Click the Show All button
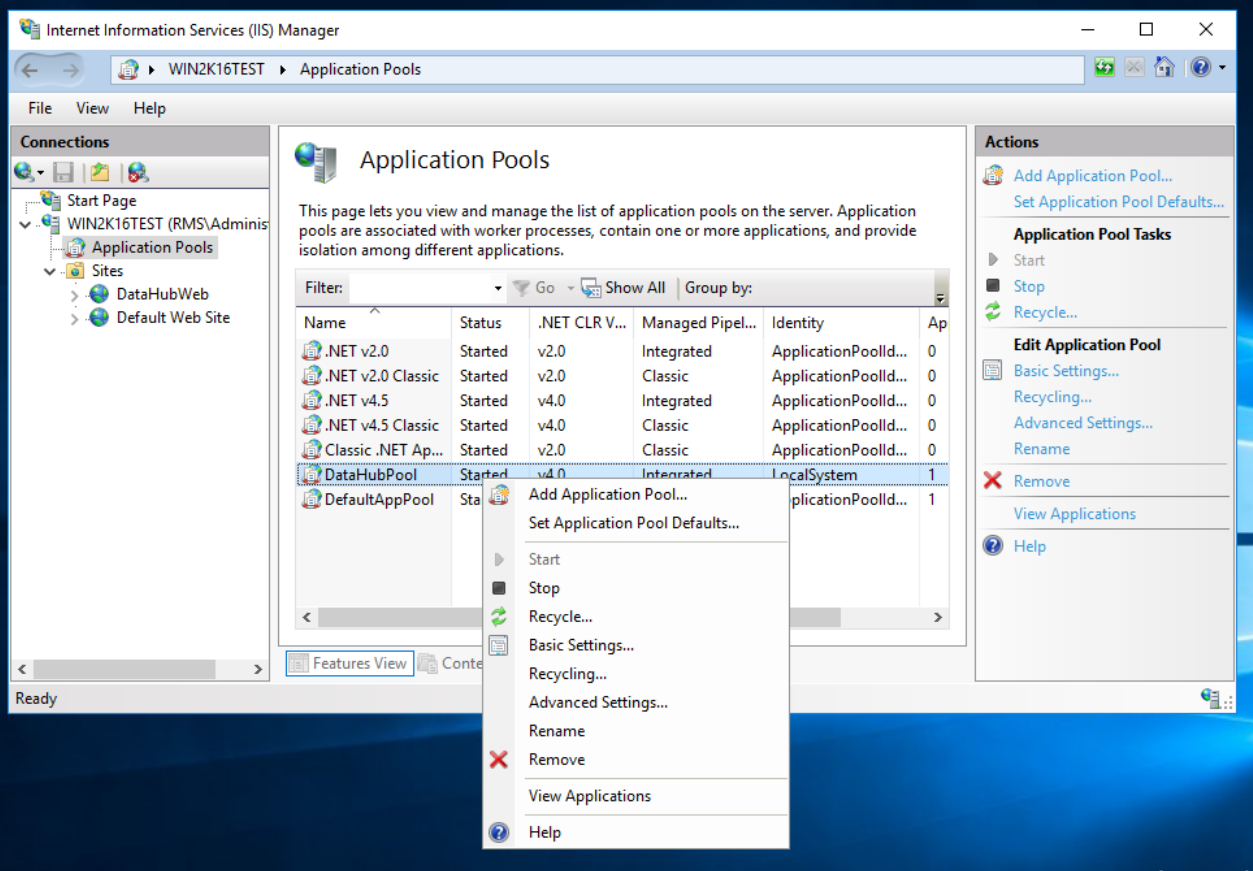 coord(624,288)
